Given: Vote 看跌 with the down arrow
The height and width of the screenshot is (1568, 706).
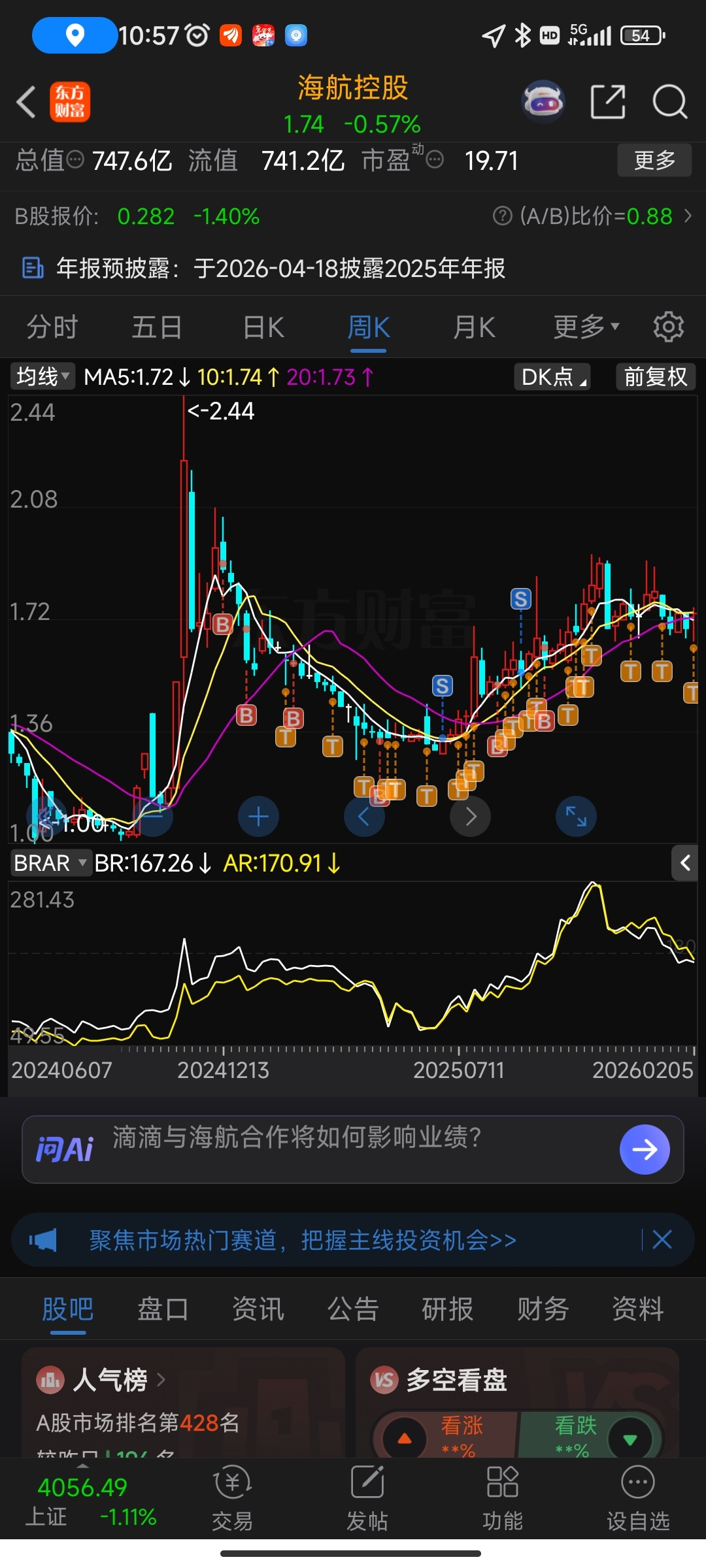Looking at the screenshot, I should click(630, 1439).
